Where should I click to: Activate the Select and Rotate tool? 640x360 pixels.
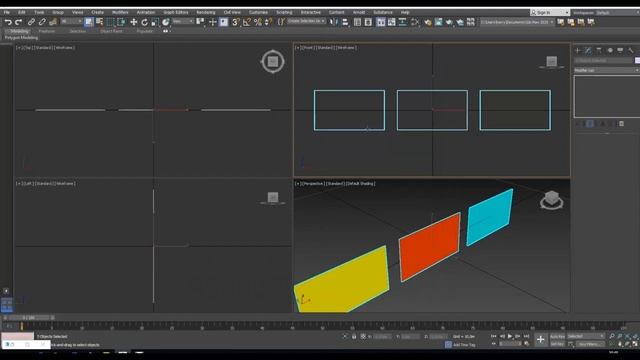tap(144, 22)
